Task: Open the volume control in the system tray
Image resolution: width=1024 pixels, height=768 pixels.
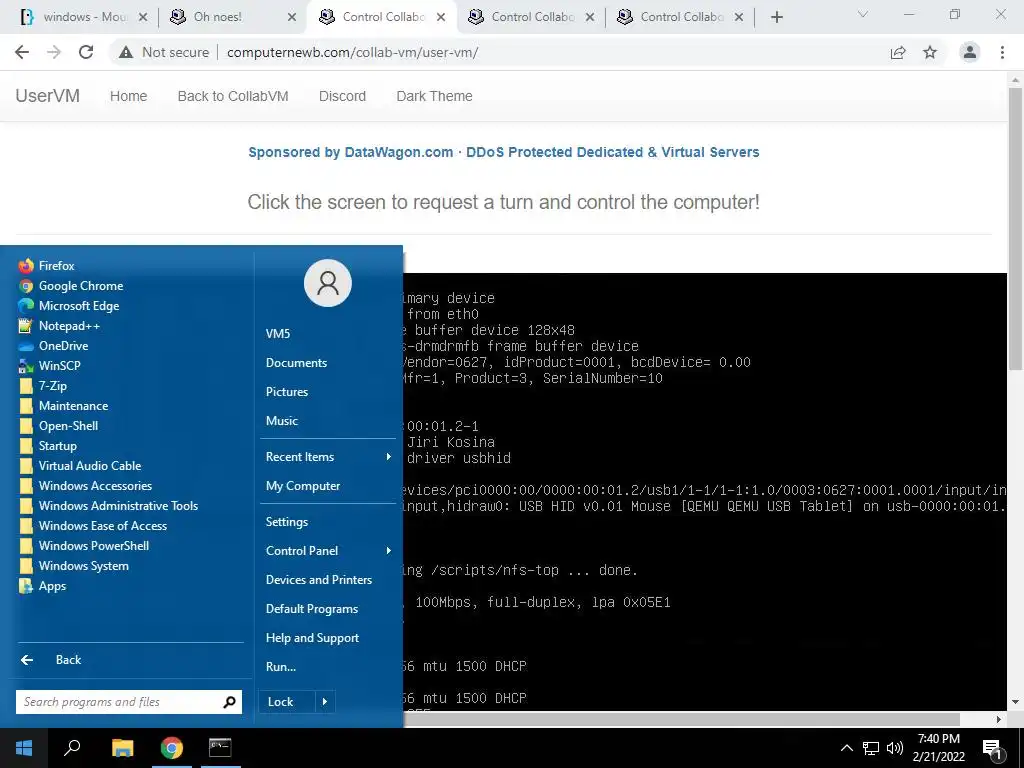Action: pos(895,748)
